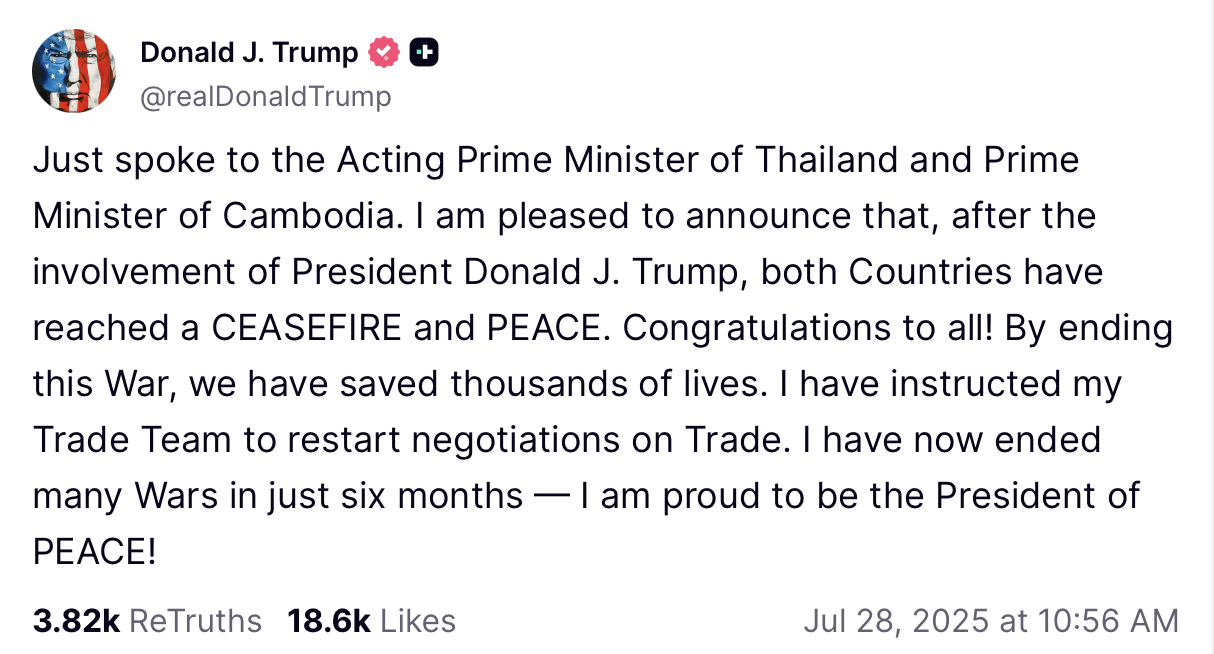This screenshot has width=1214, height=654.
Task: Visit the @realDonaldTrump handle link
Action: pyautogui.click(x=266, y=96)
